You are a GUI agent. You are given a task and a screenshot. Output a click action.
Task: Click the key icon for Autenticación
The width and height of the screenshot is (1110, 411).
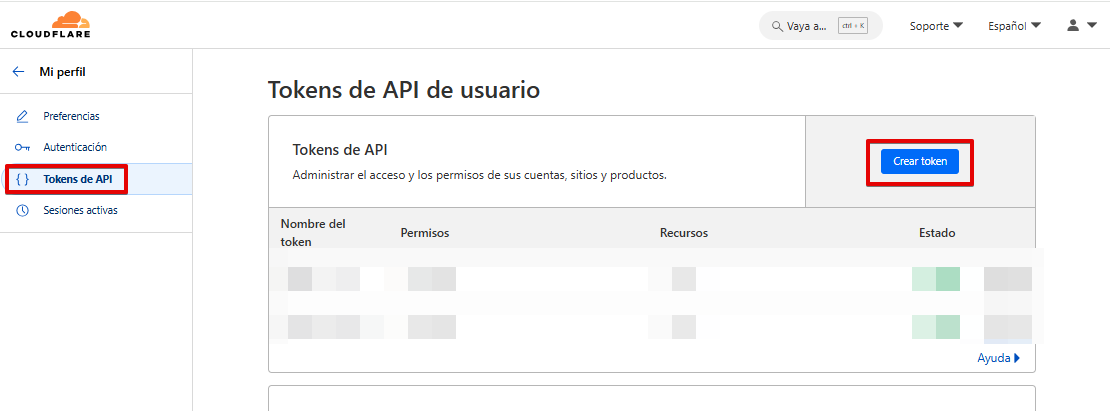[22, 147]
